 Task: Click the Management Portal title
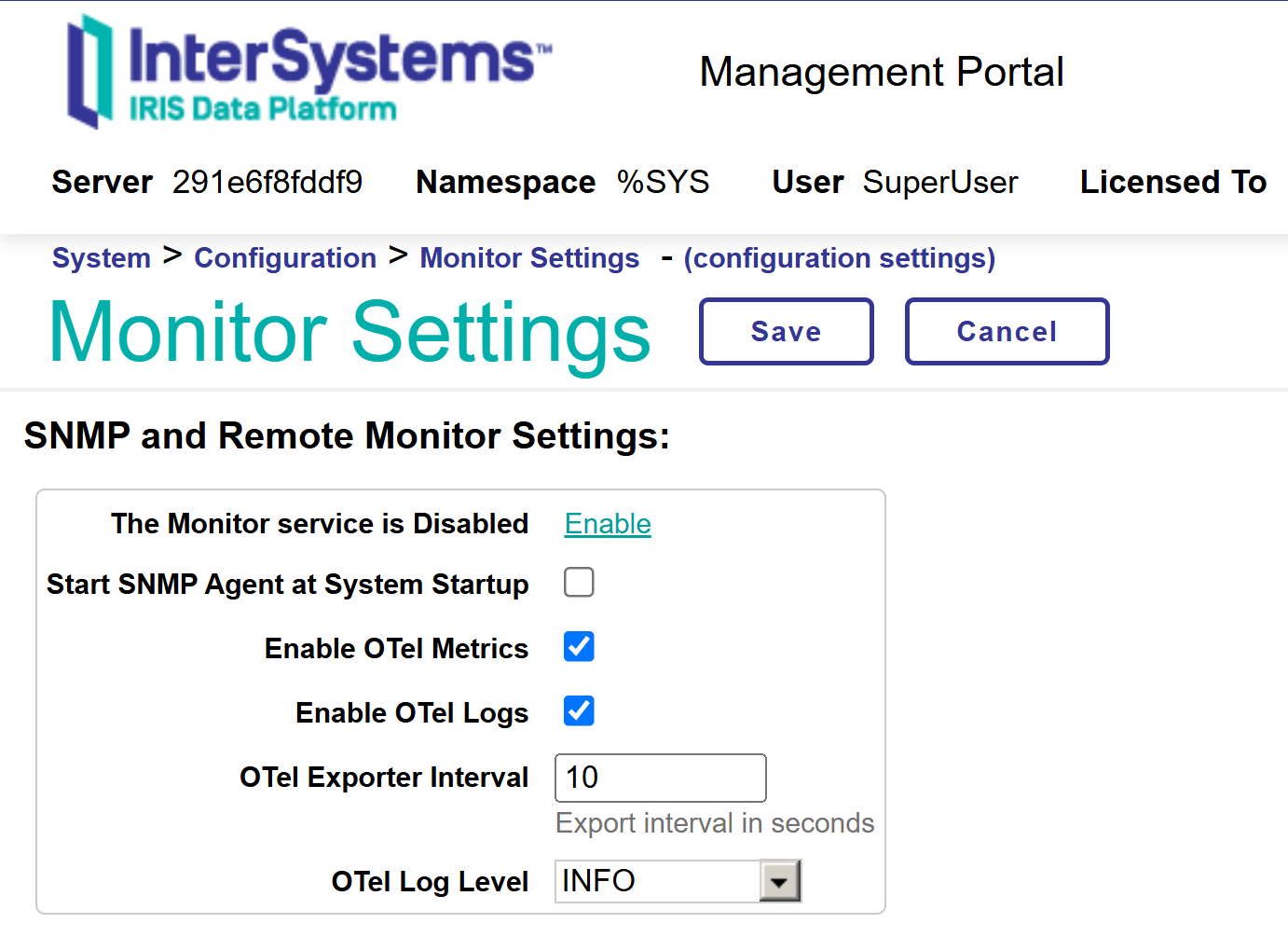(x=881, y=72)
